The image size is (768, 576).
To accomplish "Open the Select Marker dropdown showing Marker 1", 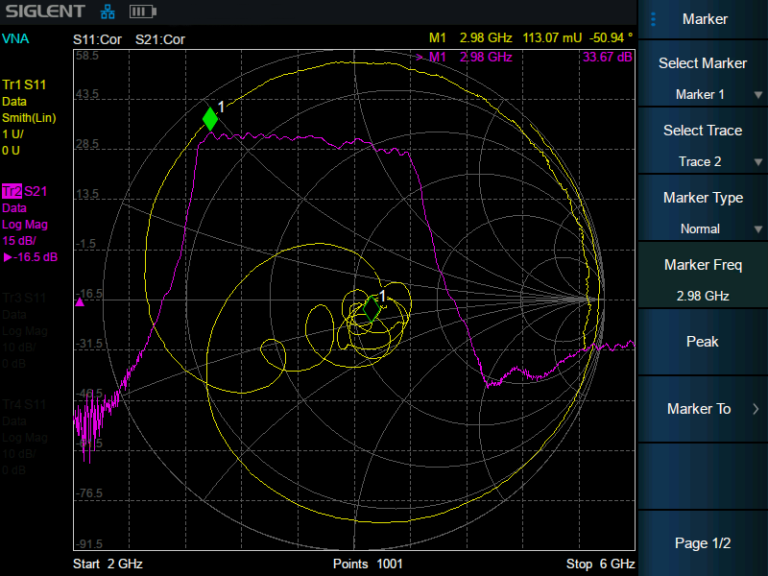I will click(x=702, y=78).
